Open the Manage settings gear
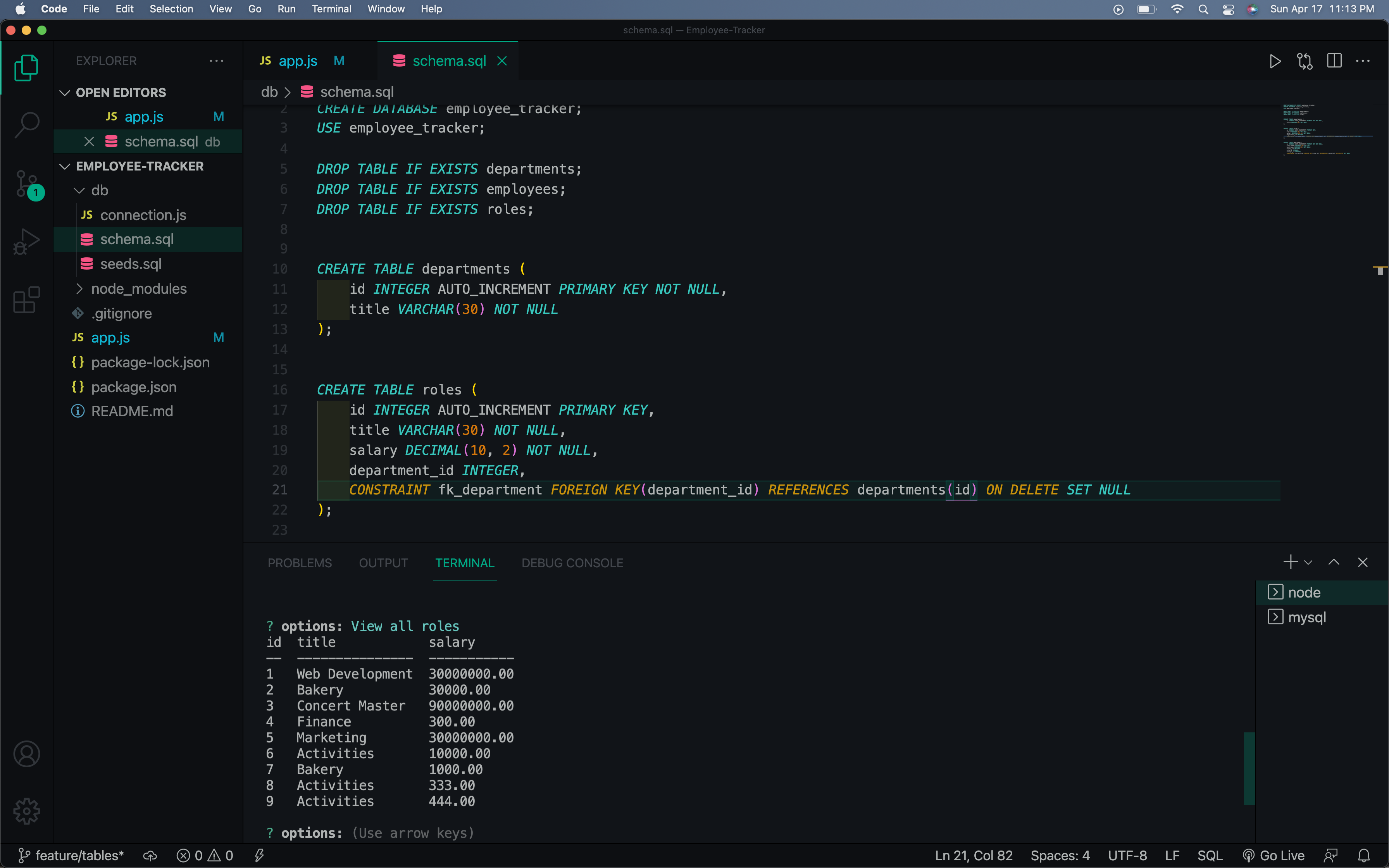The width and height of the screenshot is (1389, 868). [26, 811]
